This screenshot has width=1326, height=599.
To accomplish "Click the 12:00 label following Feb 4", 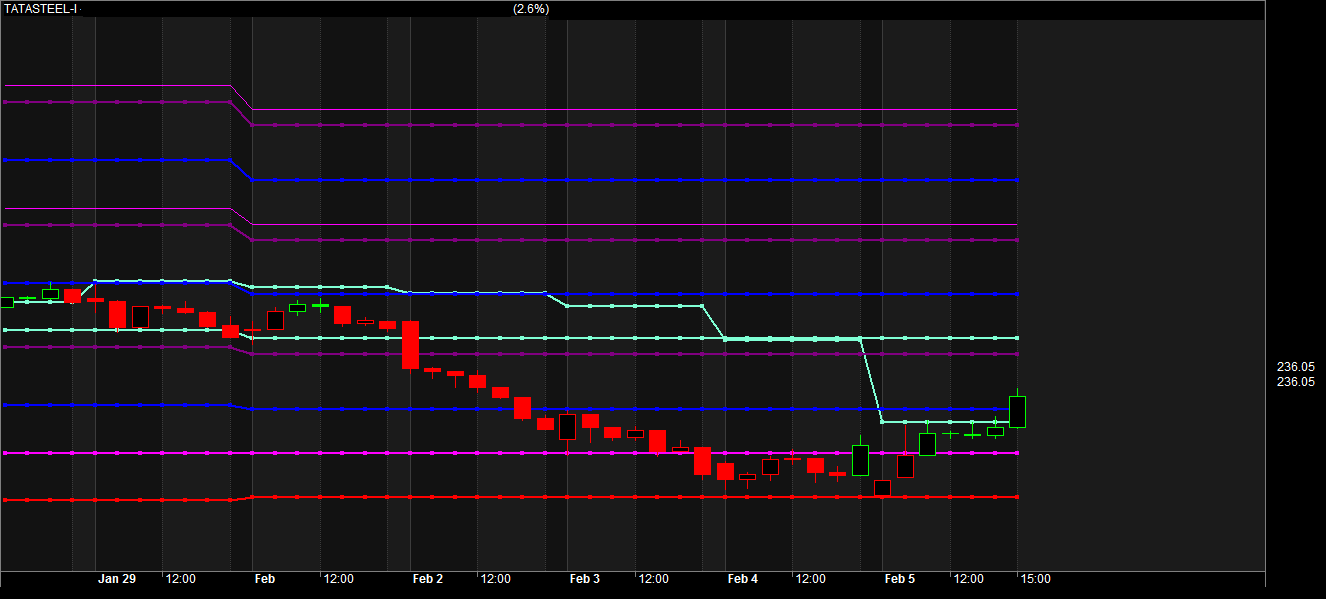I will (x=811, y=579).
